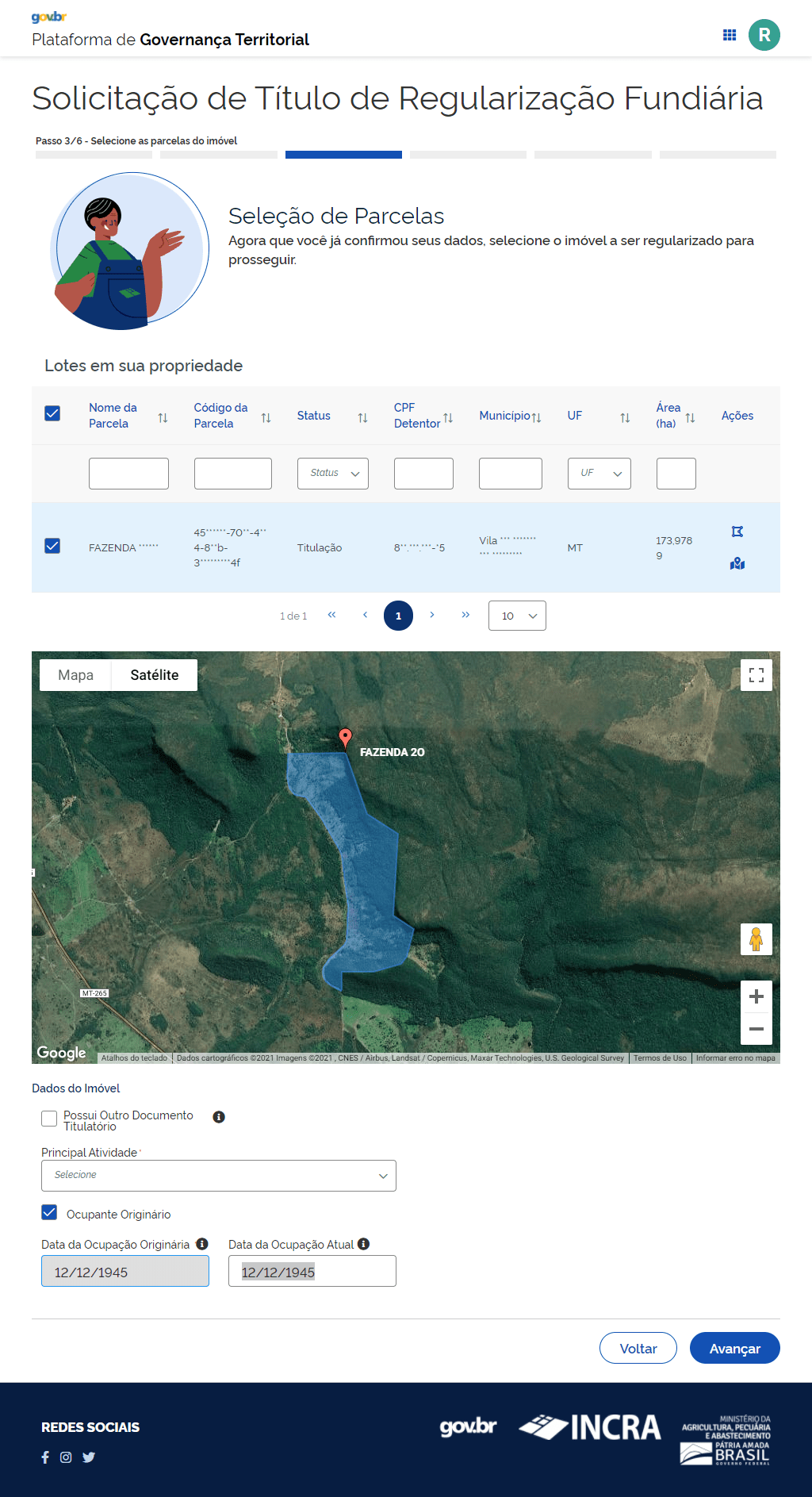Click the user avatar R icon
The width and height of the screenshot is (812, 1497).
(764, 35)
